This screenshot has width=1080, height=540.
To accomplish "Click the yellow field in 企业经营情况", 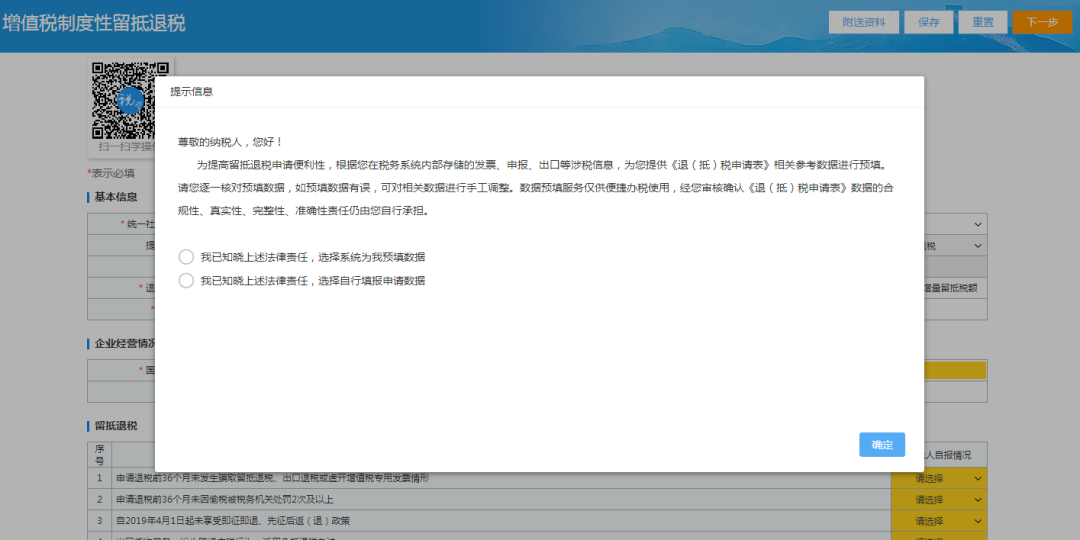I will [955, 371].
